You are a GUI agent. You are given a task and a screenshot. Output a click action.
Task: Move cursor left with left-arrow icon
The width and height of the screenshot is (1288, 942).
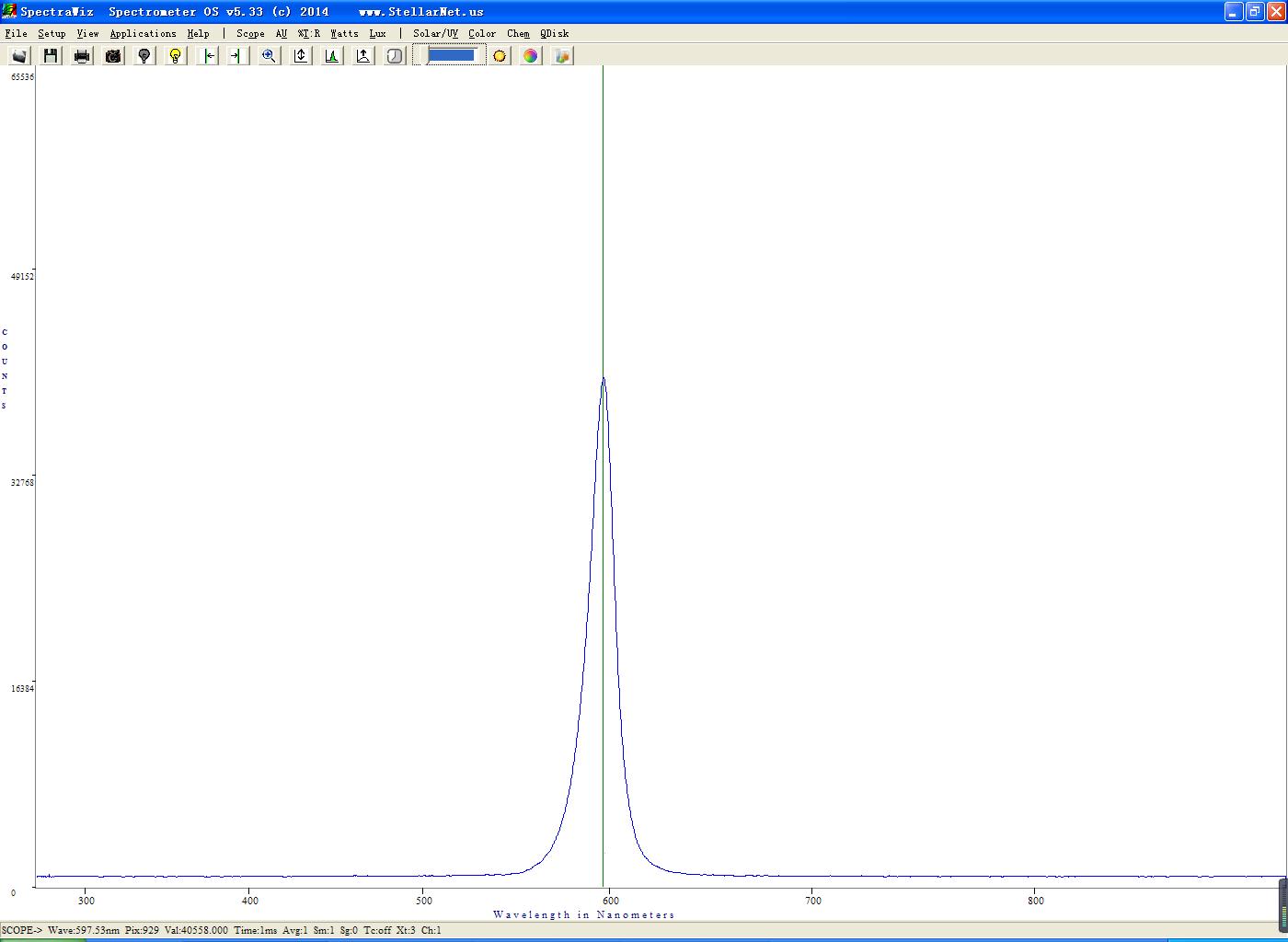pyautogui.click(x=209, y=56)
